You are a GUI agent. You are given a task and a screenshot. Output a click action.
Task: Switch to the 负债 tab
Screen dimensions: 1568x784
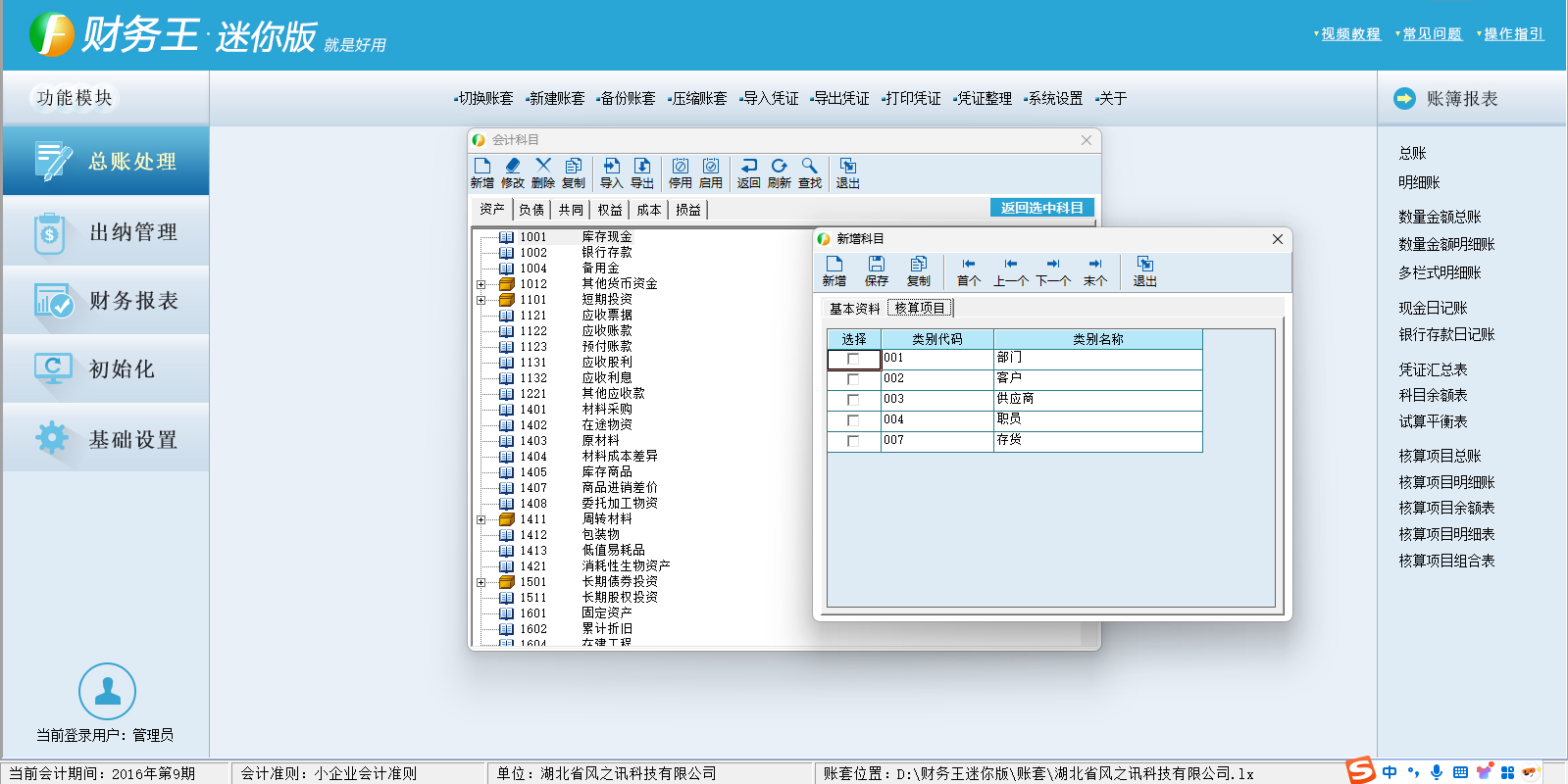531,210
